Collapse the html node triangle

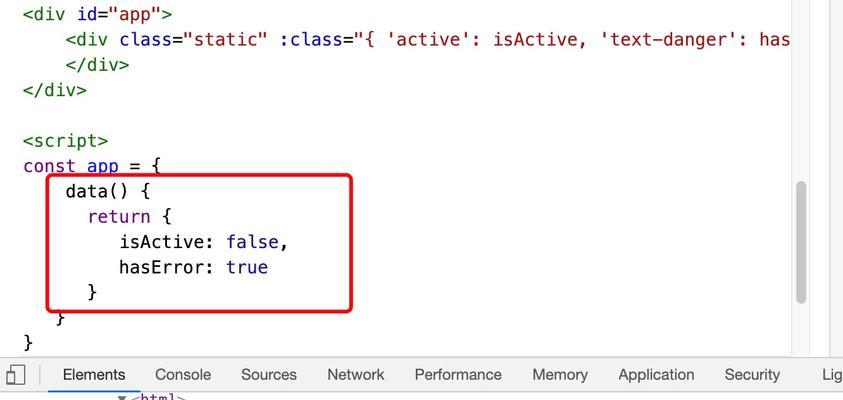pos(122,398)
